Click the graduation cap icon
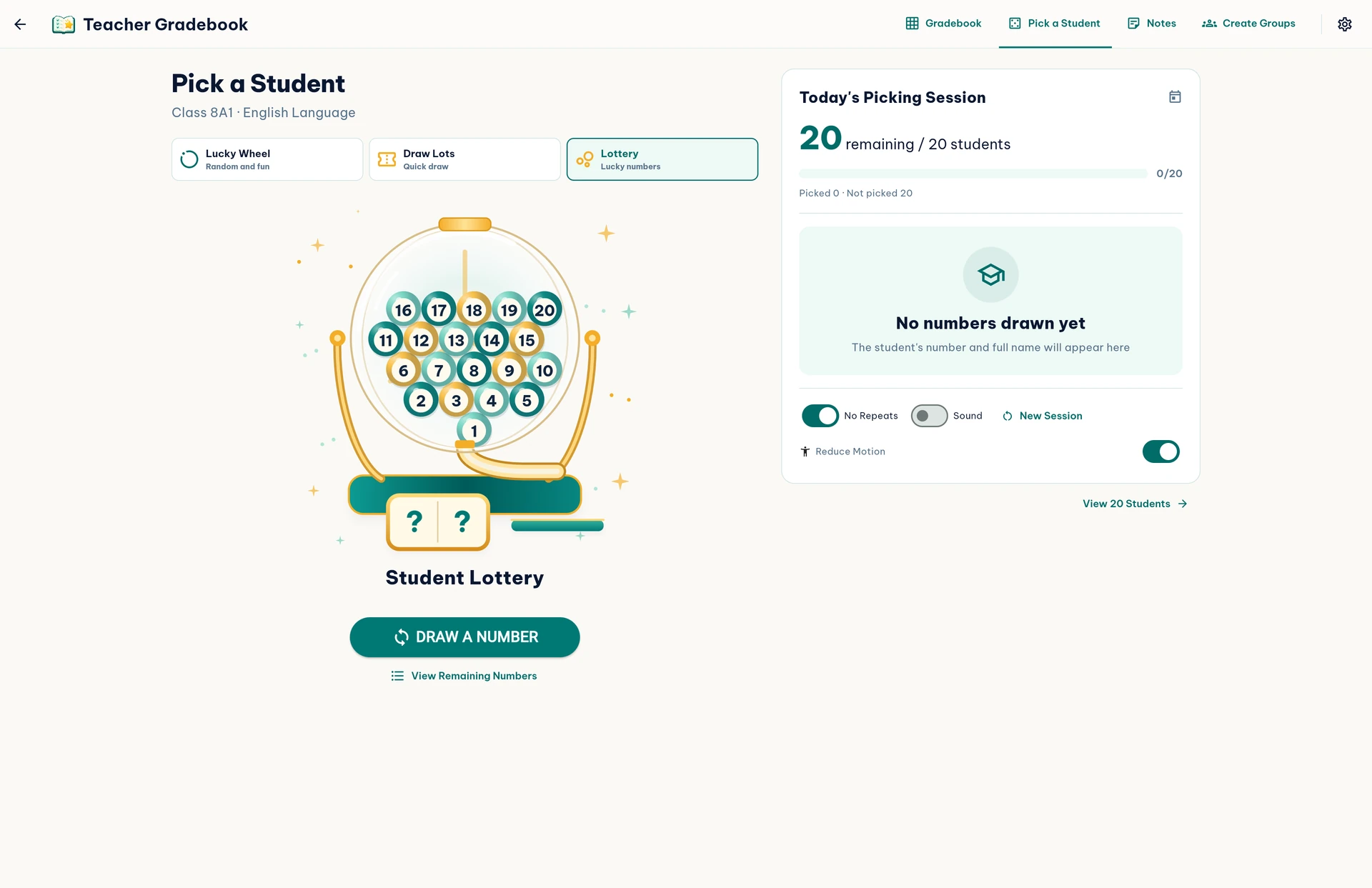Screen dimensions: 1372x888 tap(990, 275)
